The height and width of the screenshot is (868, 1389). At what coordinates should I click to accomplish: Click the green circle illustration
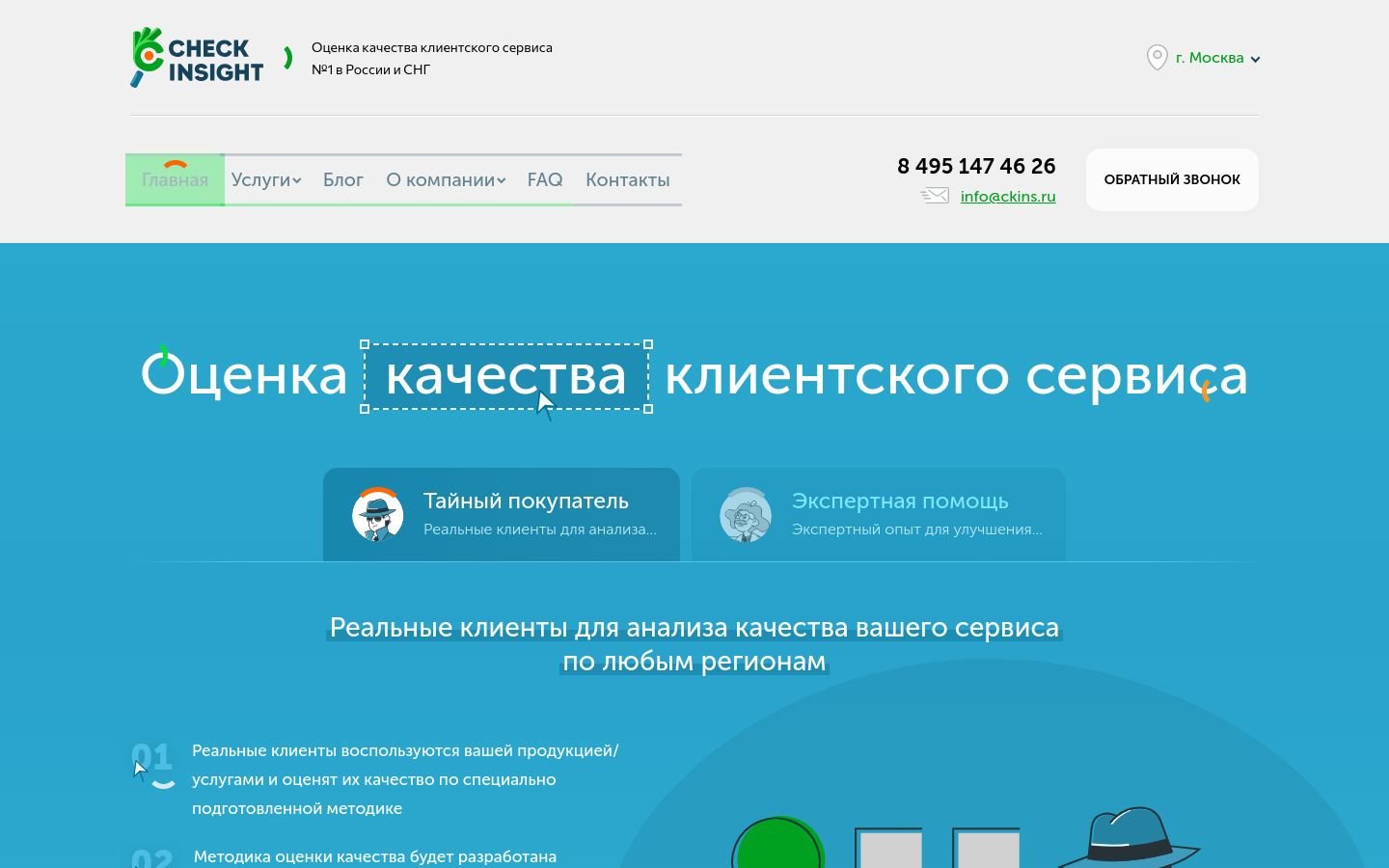[x=777, y=842]
